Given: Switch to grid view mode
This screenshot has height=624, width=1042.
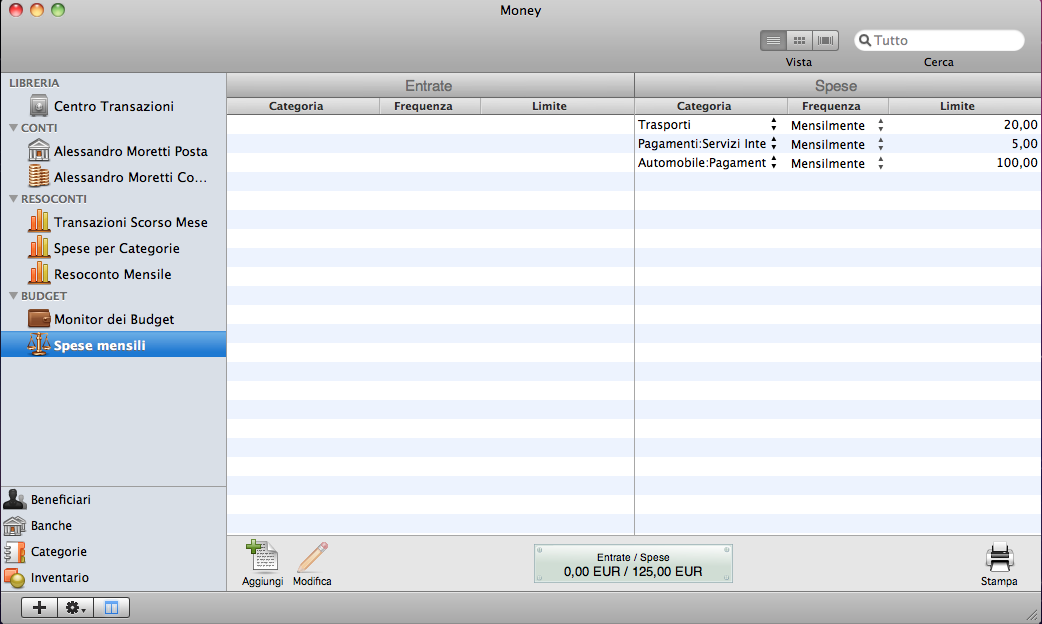Looking at the screenshot, I should (x=799, y=41).
